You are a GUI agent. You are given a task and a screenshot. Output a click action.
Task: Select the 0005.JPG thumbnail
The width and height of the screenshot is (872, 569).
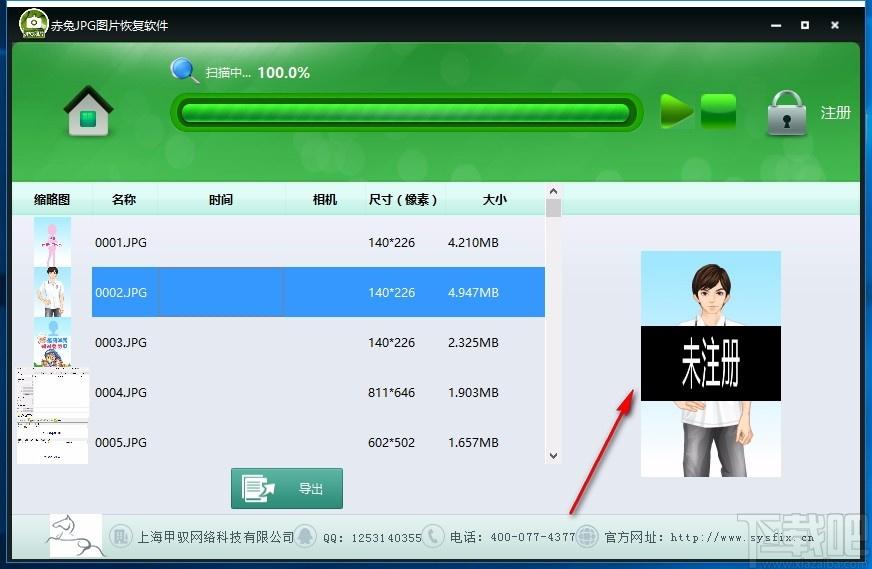(x=52, y=442)
